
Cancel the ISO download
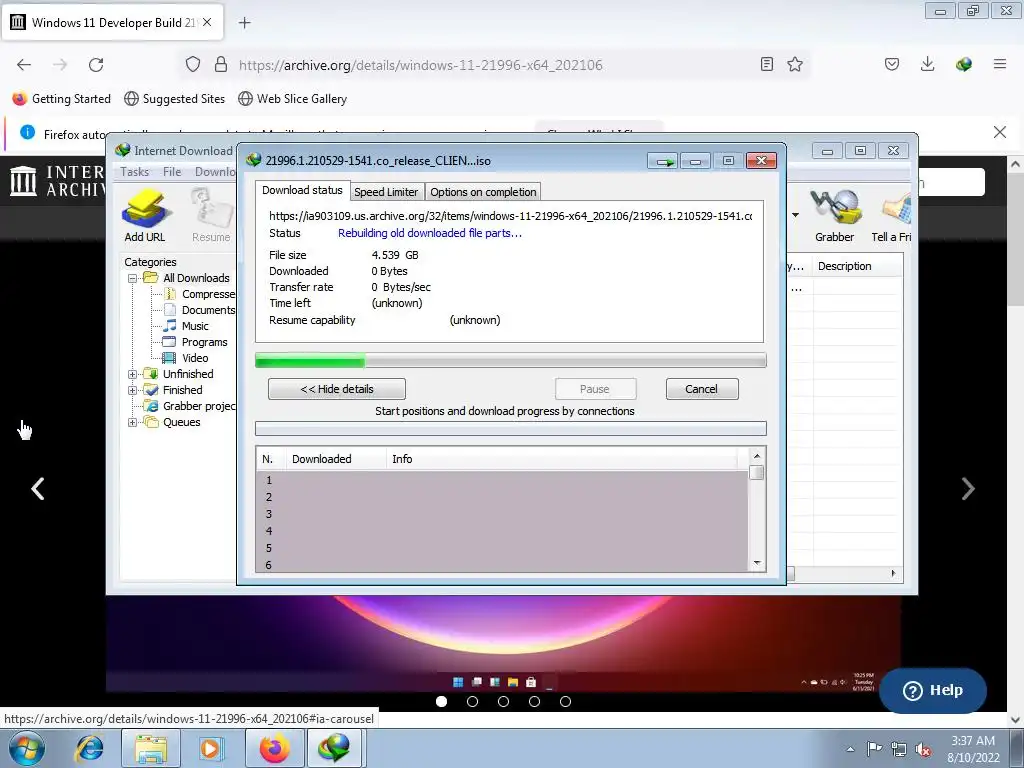(x=701, y=389)
